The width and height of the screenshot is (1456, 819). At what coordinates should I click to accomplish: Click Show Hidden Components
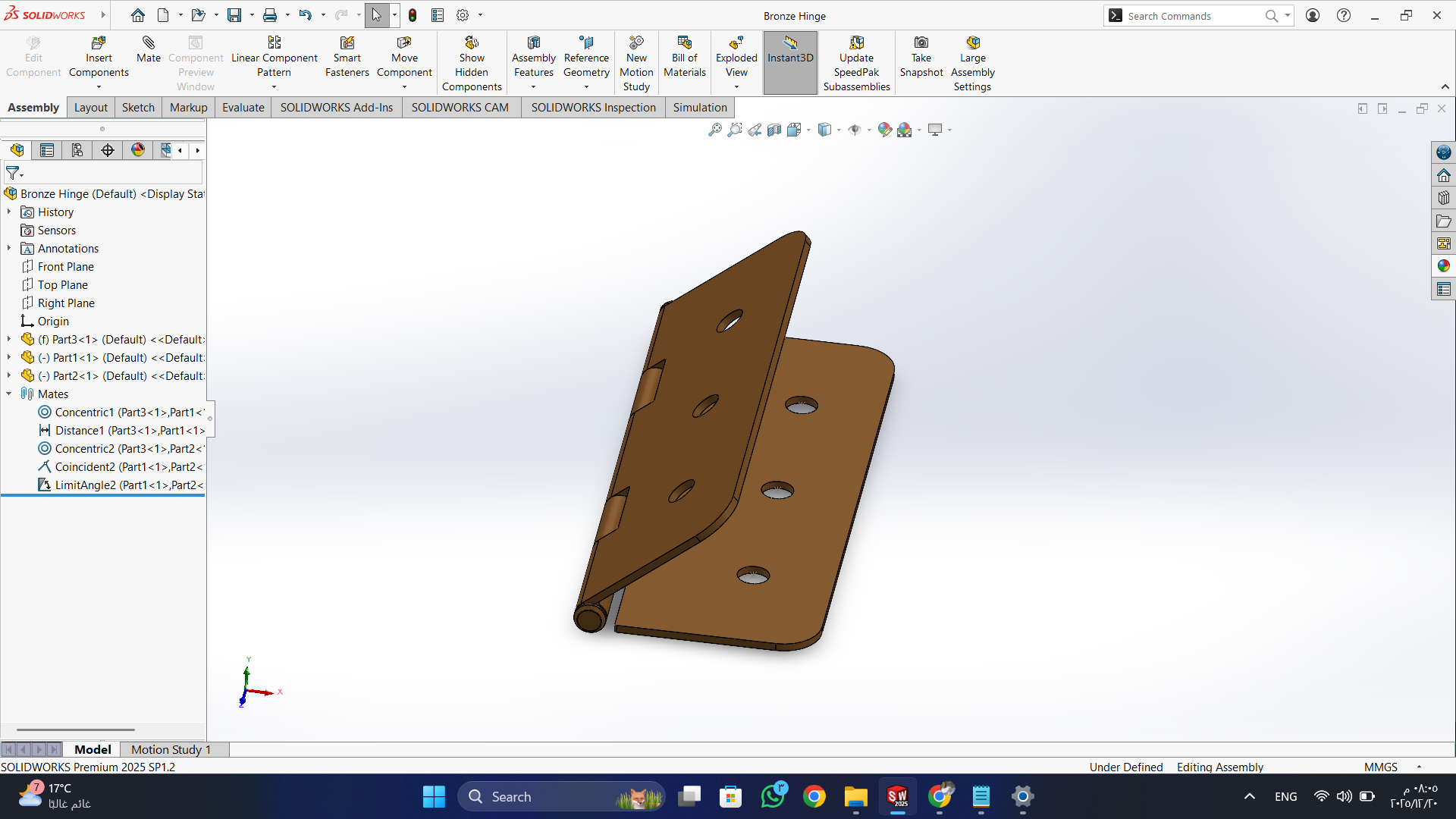click(x=472, y=64)
